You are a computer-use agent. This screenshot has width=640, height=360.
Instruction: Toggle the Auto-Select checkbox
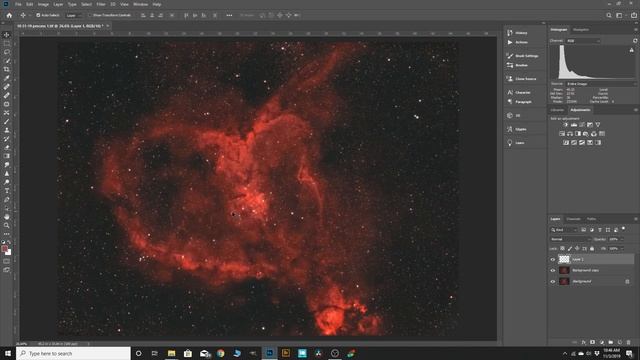38,15
